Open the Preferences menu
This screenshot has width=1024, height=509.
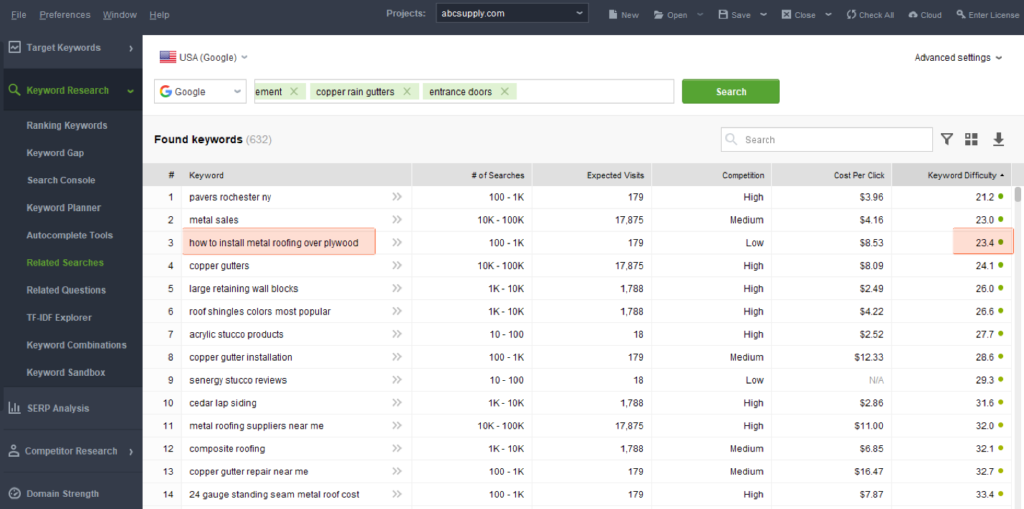pyautogui.click(x=65, y=15)
